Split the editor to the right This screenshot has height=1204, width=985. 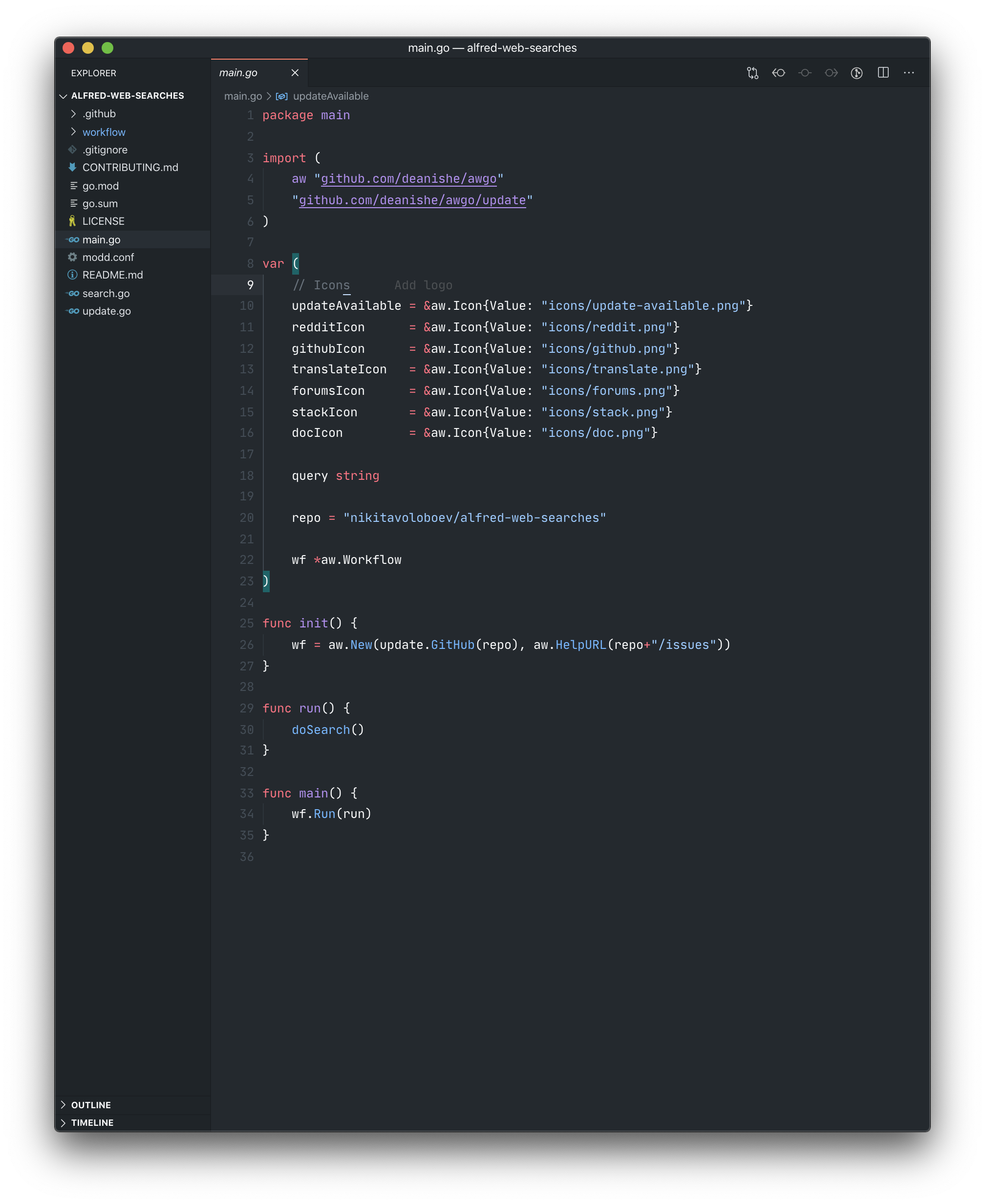883,73
